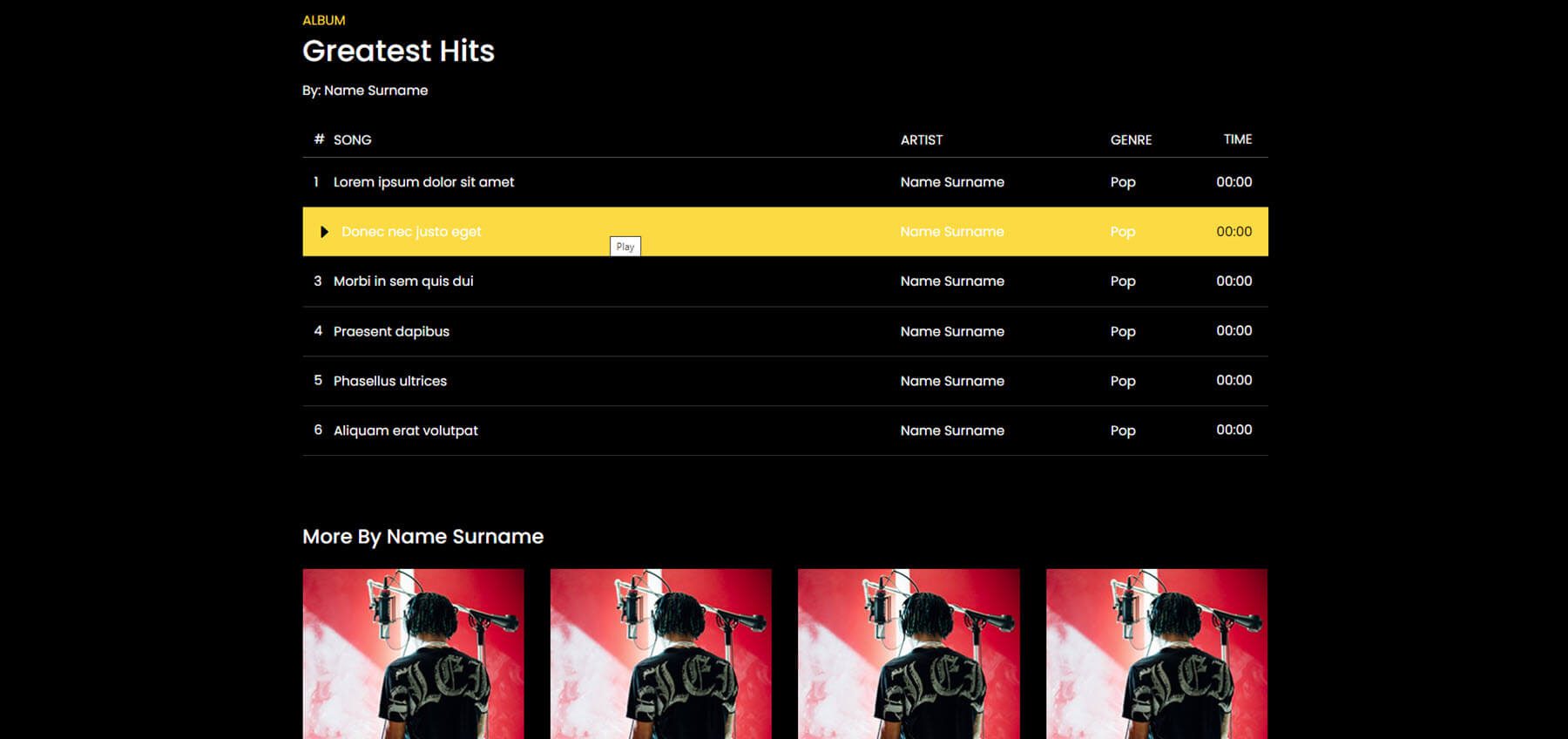Image resolution: width=1568 pixels, height=739 pixels.
Task: Open the song "Praesent dapibus"
Action: pos(391,331)
